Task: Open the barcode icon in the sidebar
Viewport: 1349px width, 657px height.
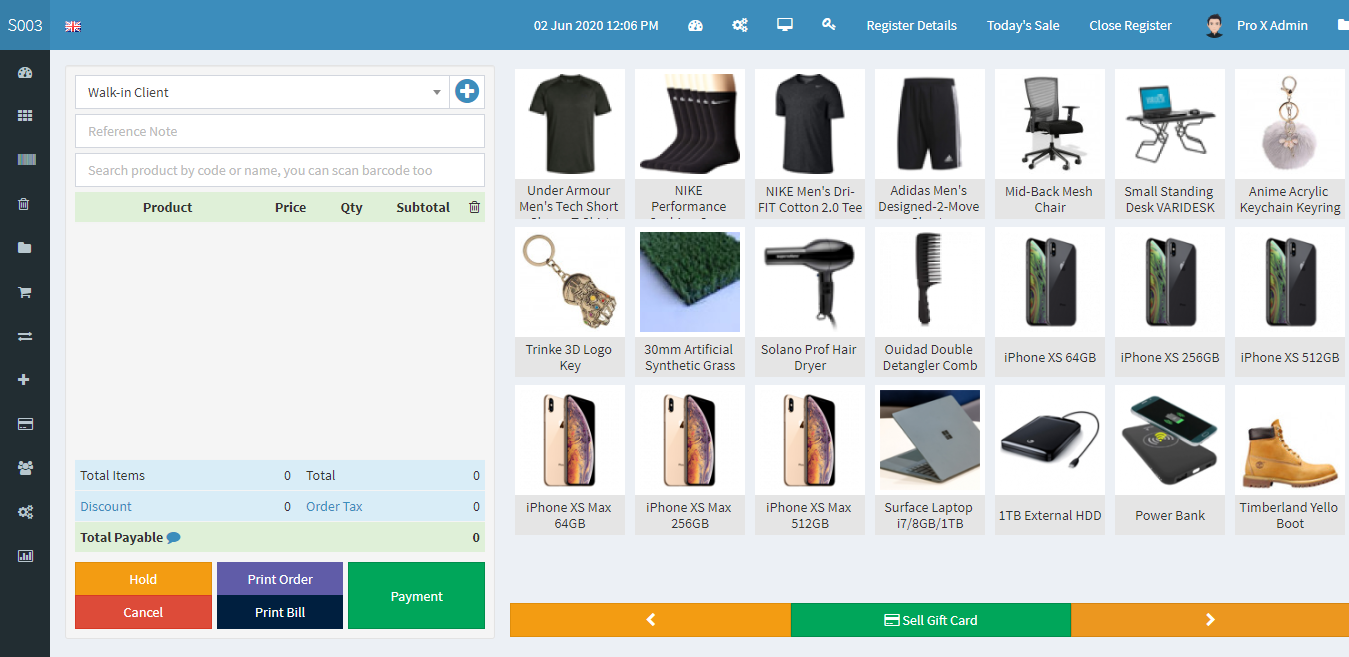Action: 25,160
